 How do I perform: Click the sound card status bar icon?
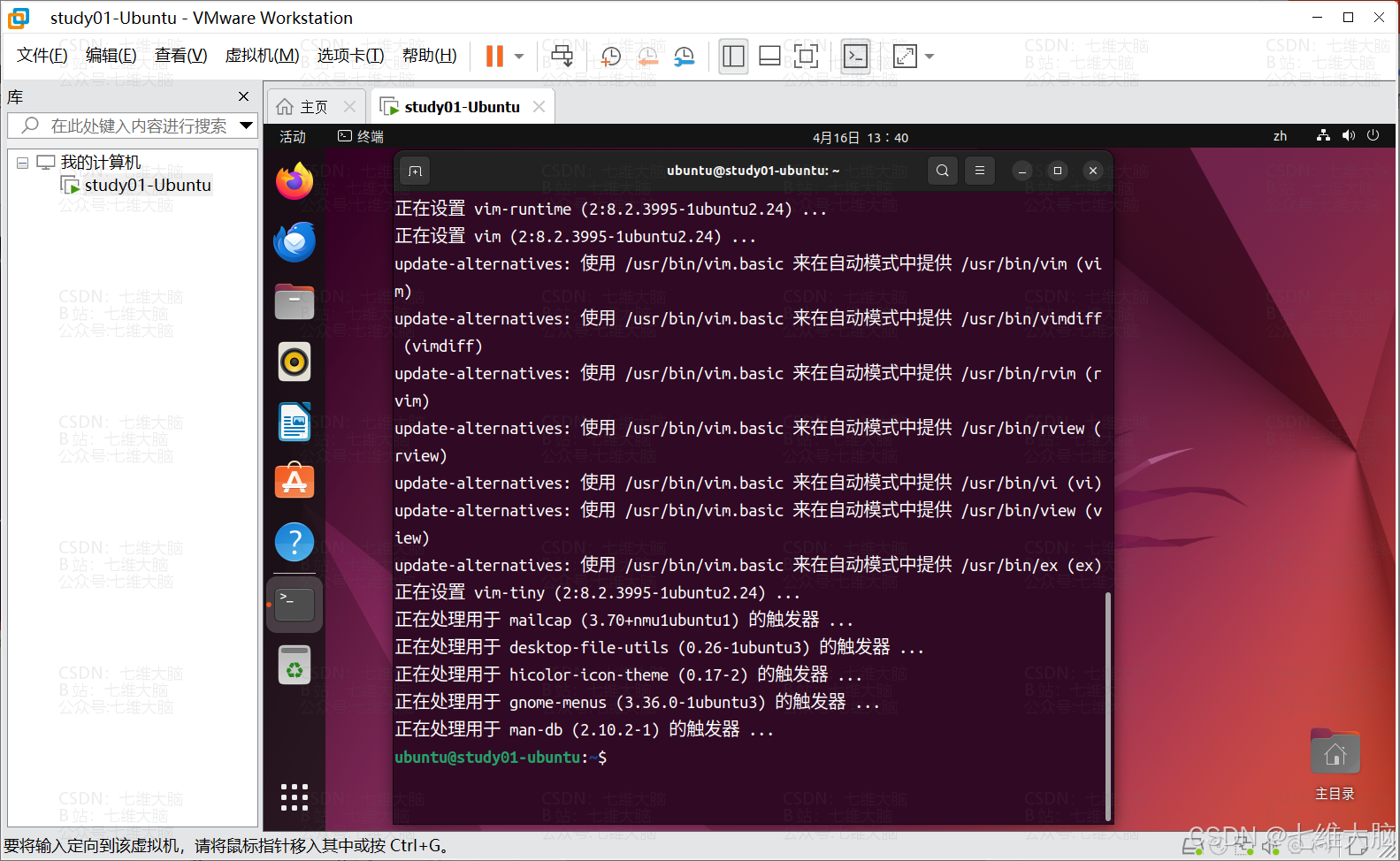coord(1271,849)
